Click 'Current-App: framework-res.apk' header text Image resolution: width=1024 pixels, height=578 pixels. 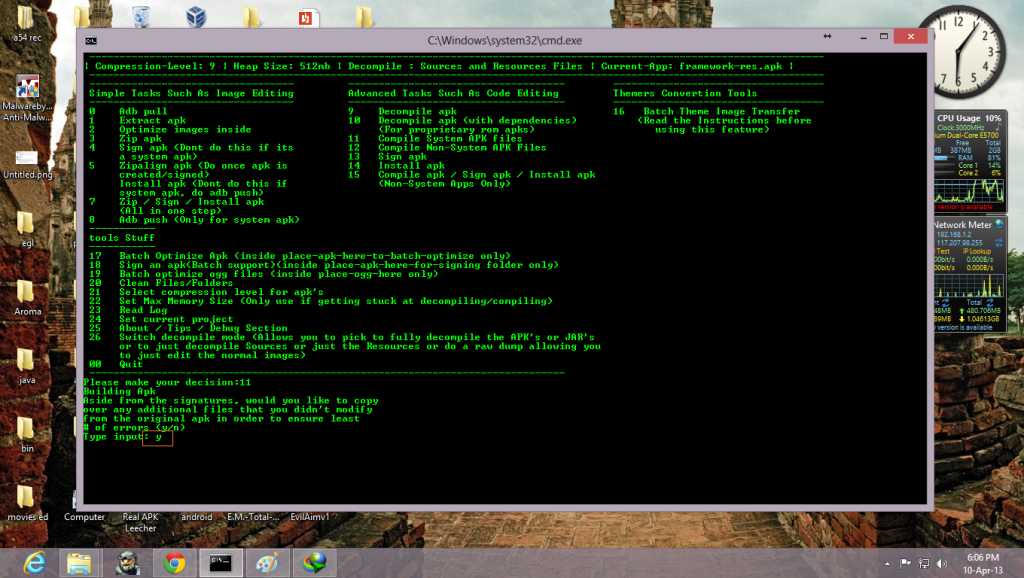click(692, 67)
